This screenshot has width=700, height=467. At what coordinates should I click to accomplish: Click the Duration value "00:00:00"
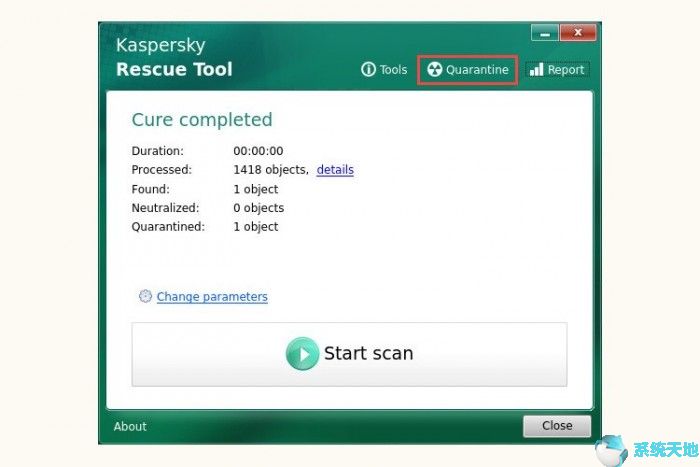[x=258, y=151]
